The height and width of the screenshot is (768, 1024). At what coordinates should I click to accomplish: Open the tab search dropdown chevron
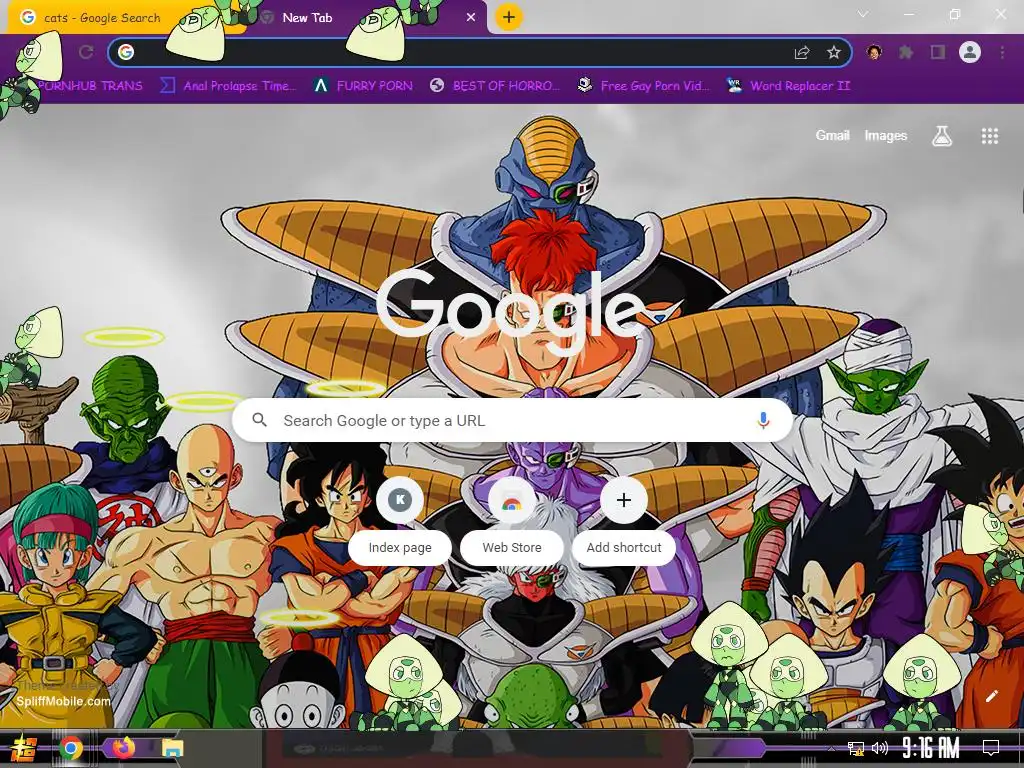[x=863, y=14]
